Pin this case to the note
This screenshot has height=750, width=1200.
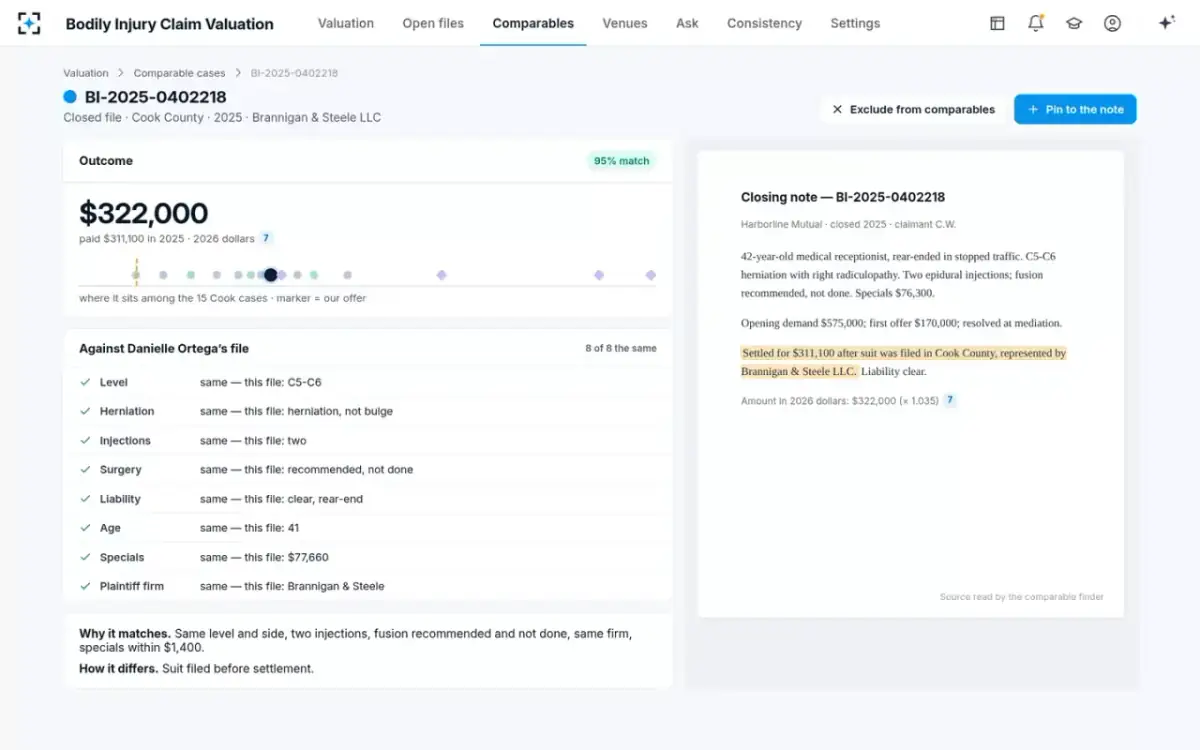(x=1075, y=109)
